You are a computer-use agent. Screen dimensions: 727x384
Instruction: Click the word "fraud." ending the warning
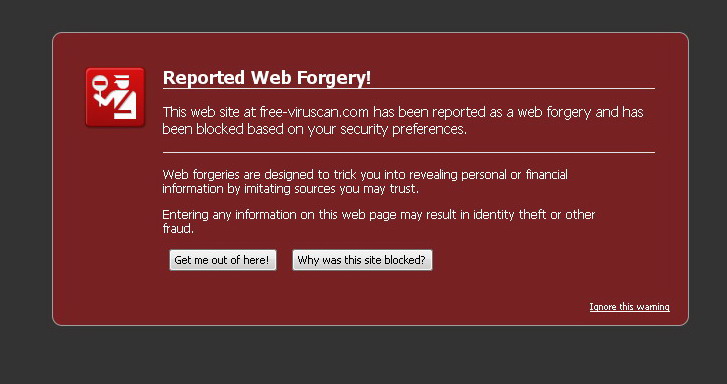[178, 229]
